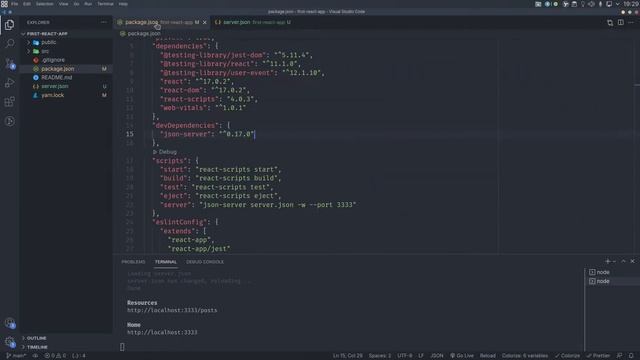Select the second node terminal in terminal list
640x360 pixels.
click(612, 281)
